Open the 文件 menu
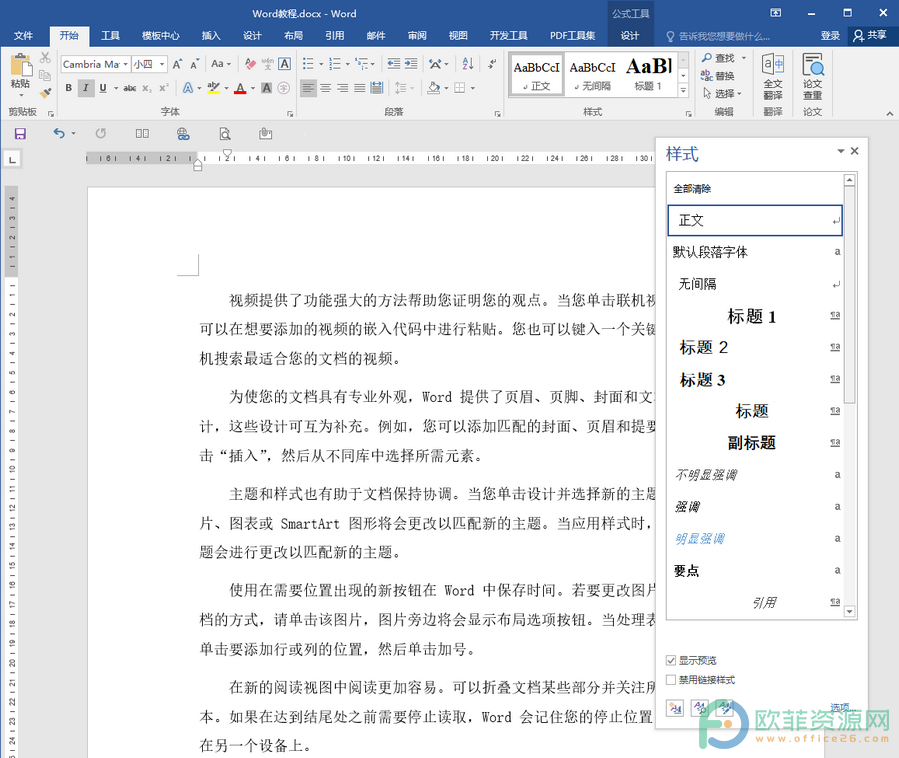The height and width of the screenshot is (758, 899). click(24, 36)
